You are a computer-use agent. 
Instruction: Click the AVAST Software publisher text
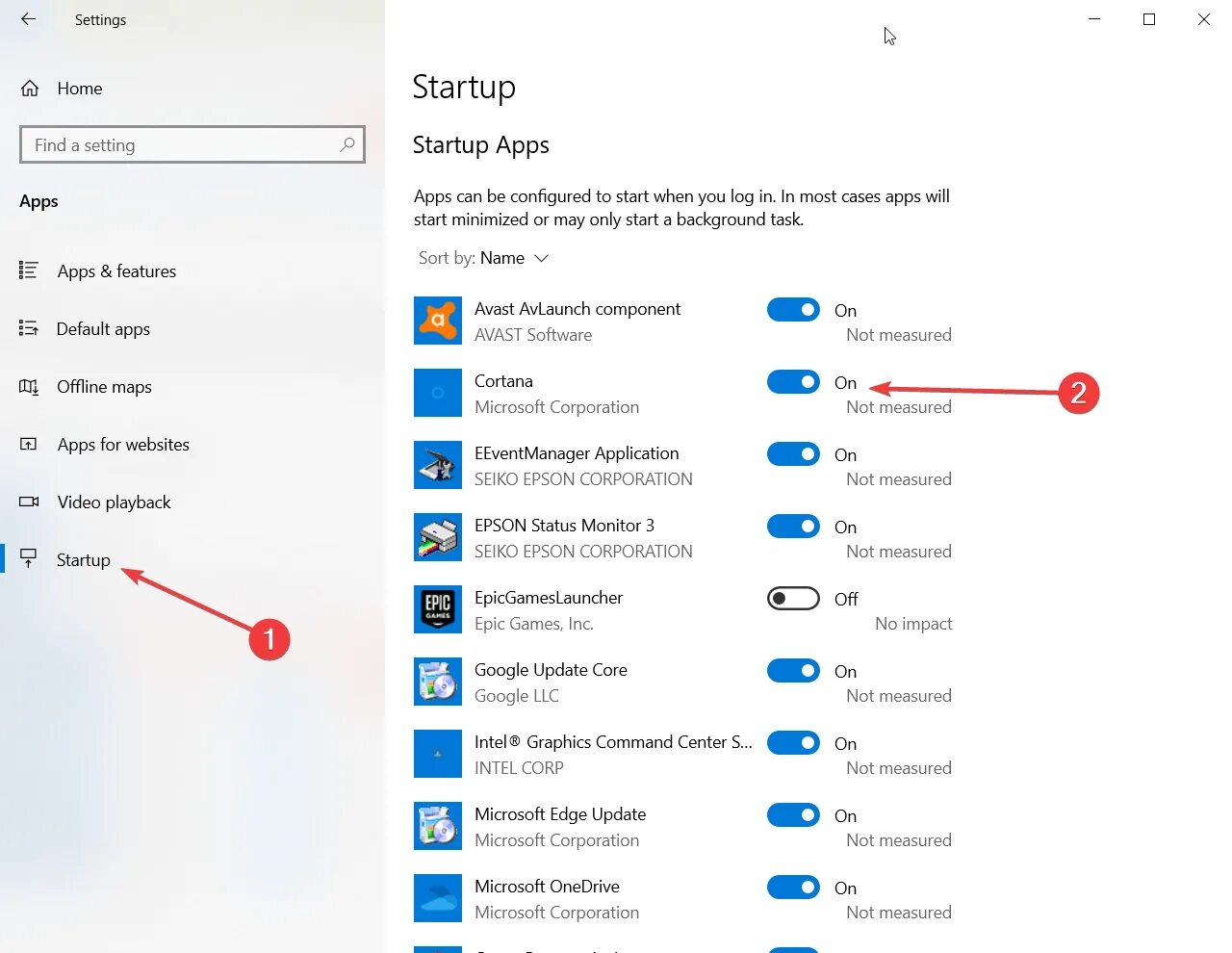pyautogui.click(x=533, y=335)
